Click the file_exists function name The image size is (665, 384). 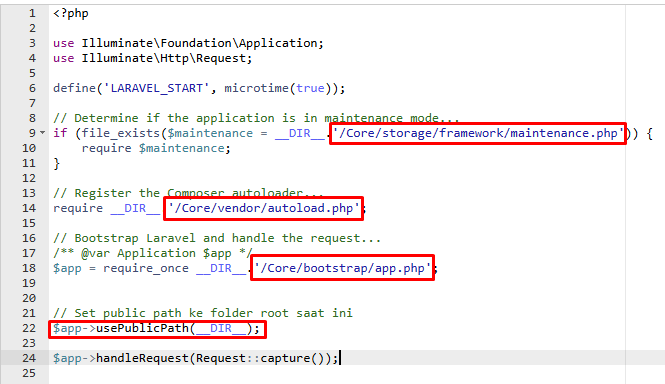click(x=120, y=133)
